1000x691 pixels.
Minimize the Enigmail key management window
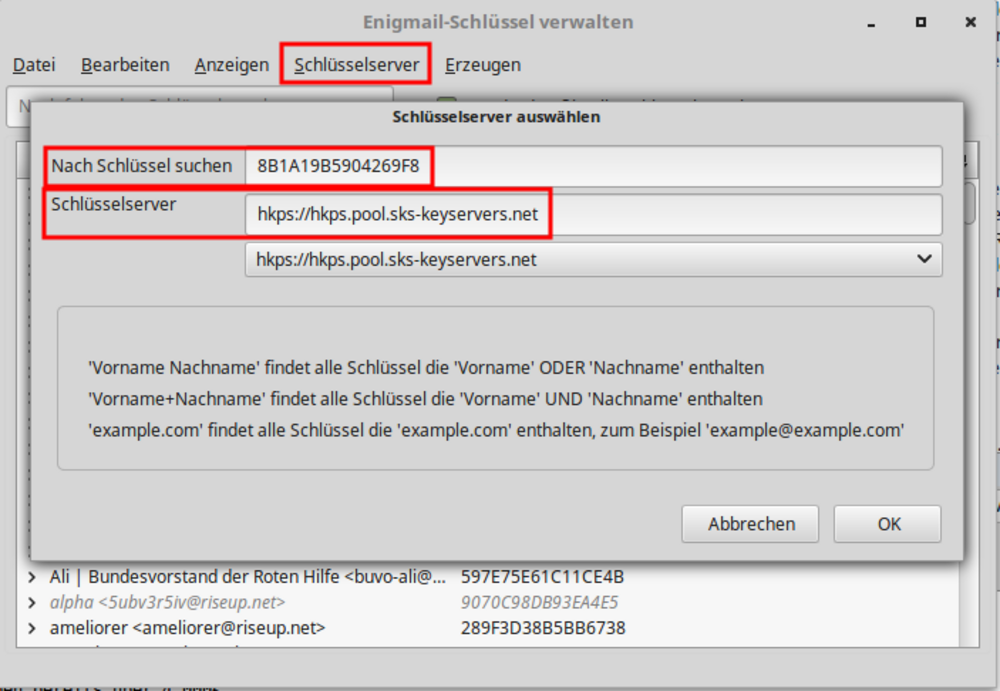click(x=871, y=23)
